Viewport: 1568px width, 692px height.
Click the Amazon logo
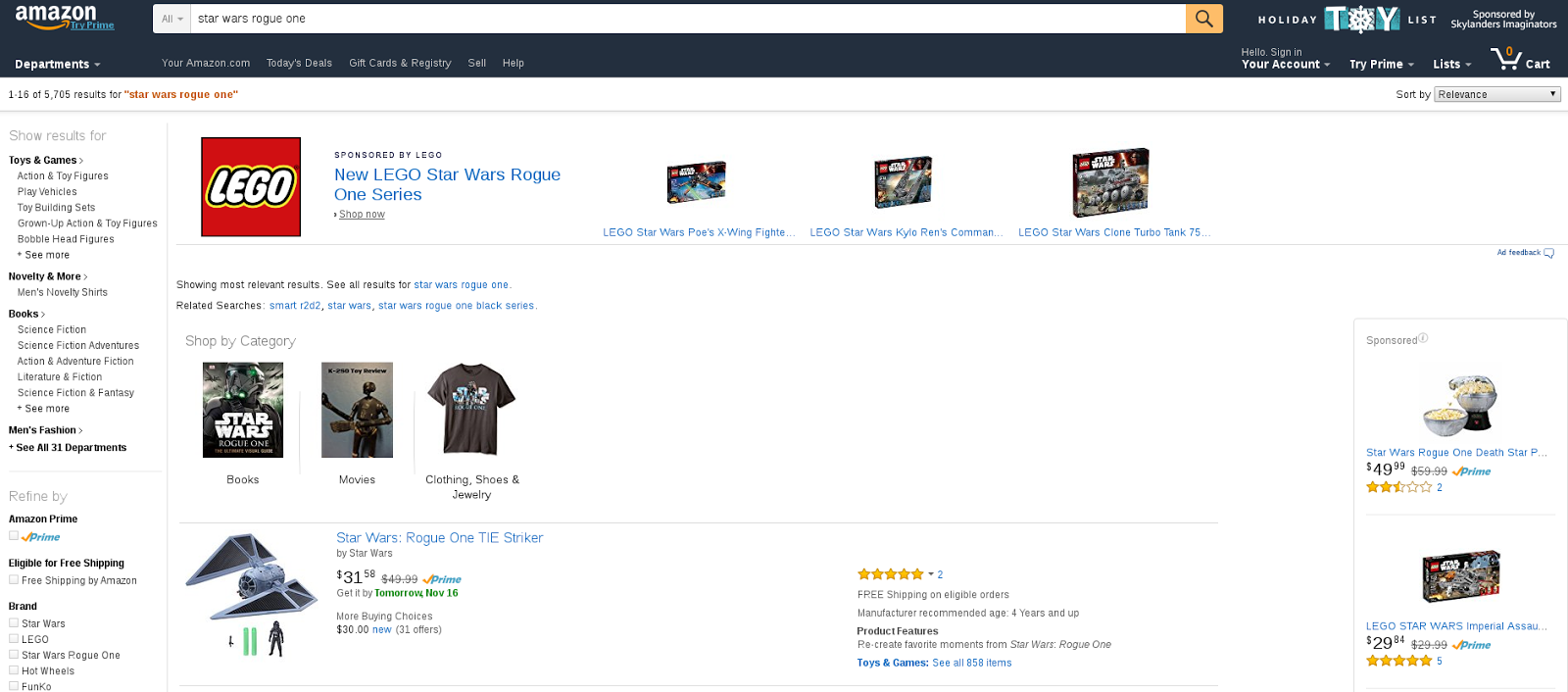pos(55,16)
